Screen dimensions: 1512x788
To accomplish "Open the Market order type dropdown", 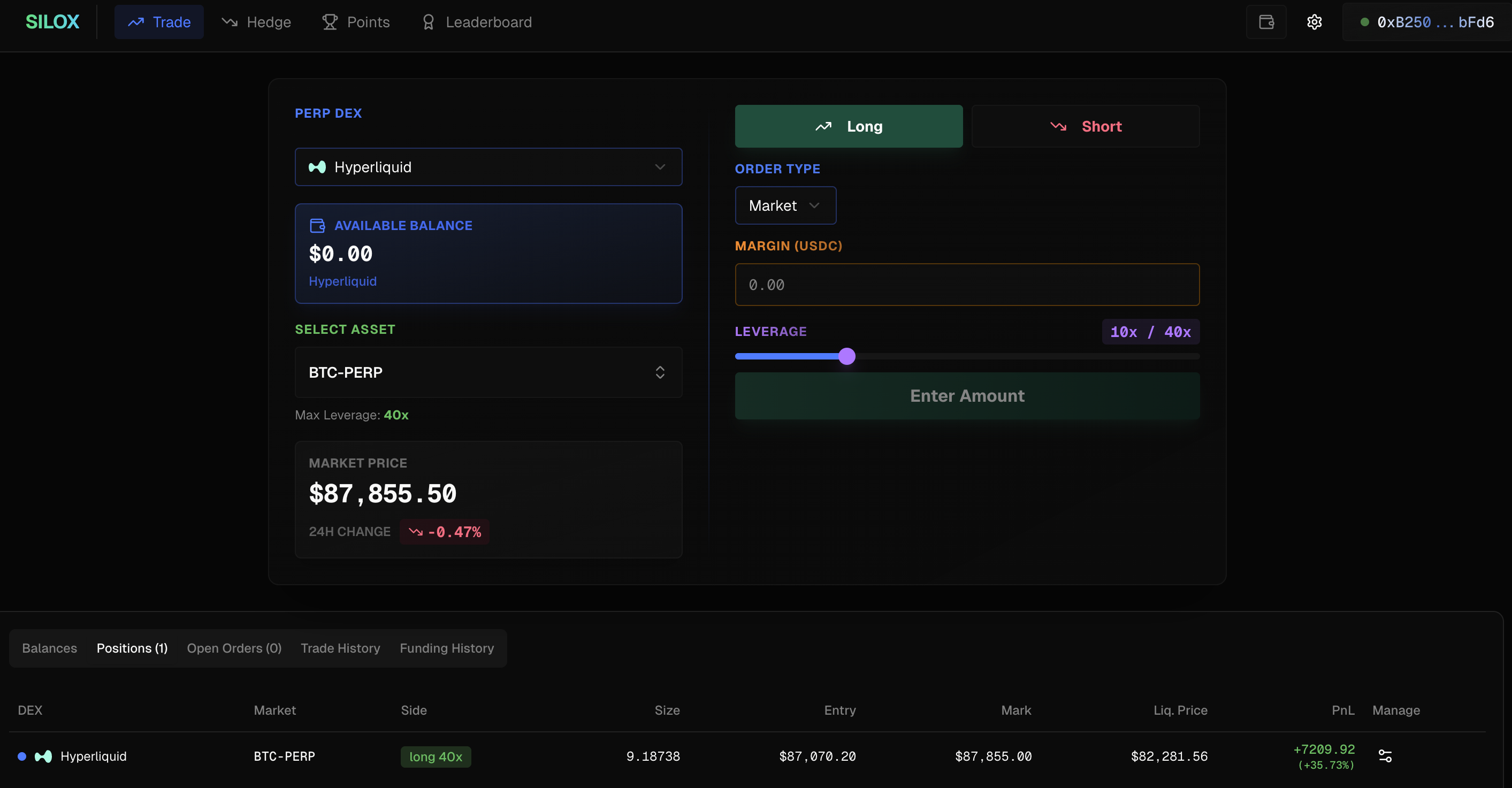I will (785, 205).
